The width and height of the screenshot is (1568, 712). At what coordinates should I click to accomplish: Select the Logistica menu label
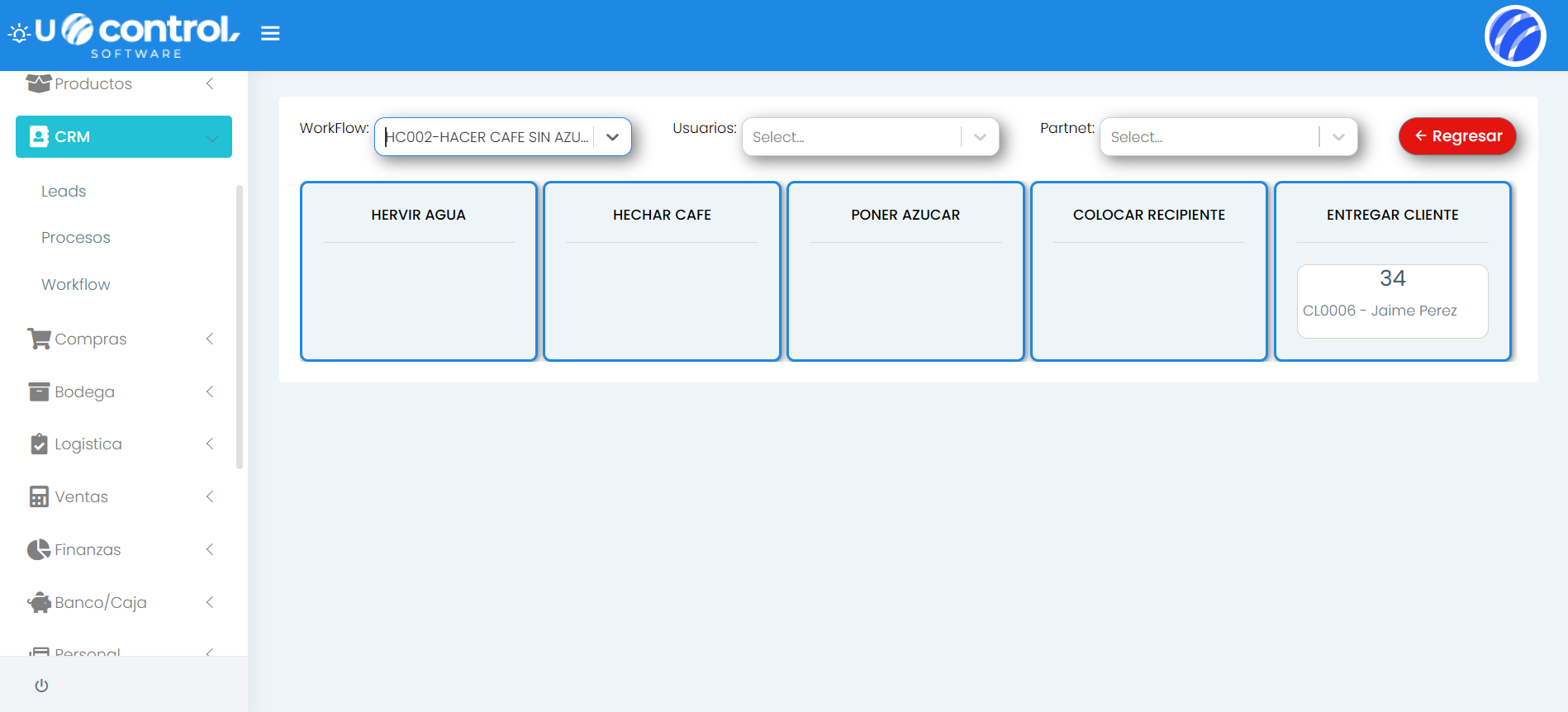(x=88, y=444)
